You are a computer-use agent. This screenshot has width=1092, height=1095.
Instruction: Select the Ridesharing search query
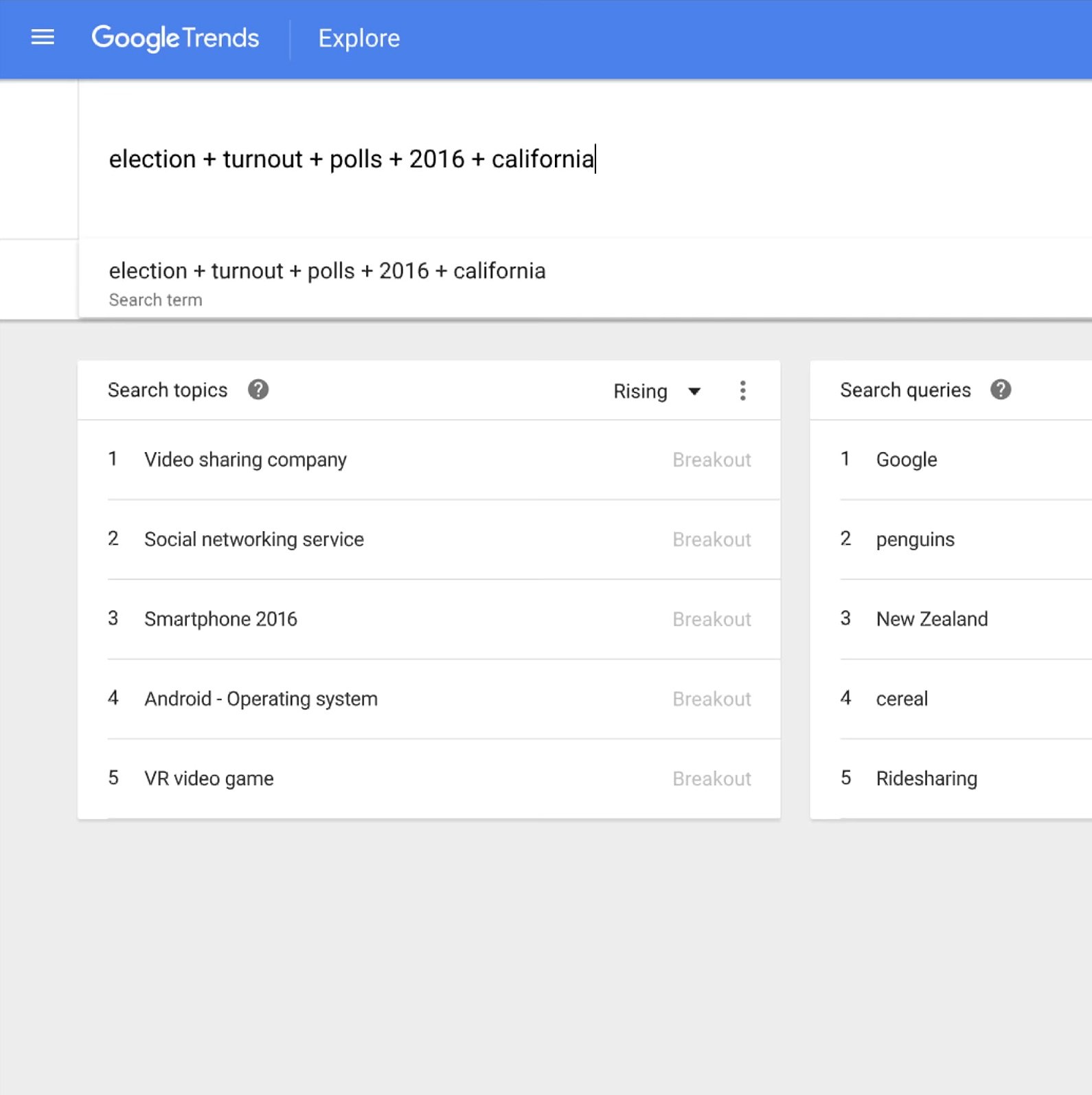pyautogui.click(x=926, y=778)
